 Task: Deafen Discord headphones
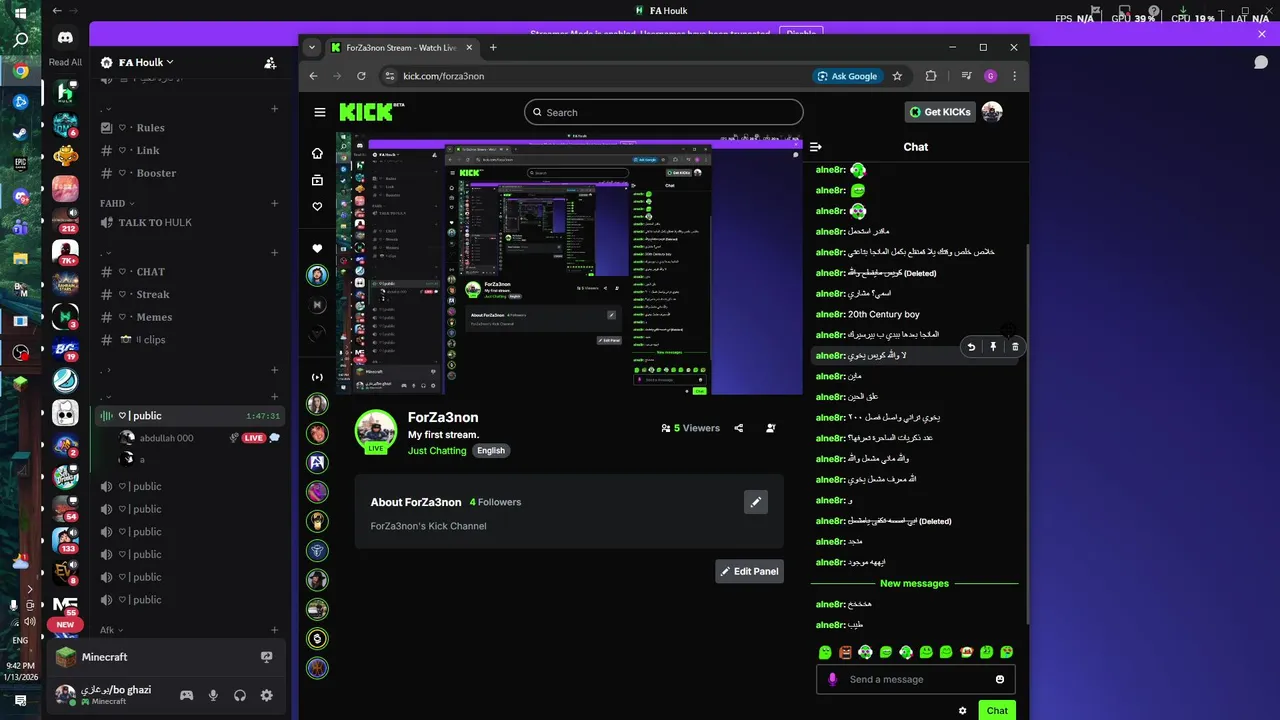(x=240, y=695)
